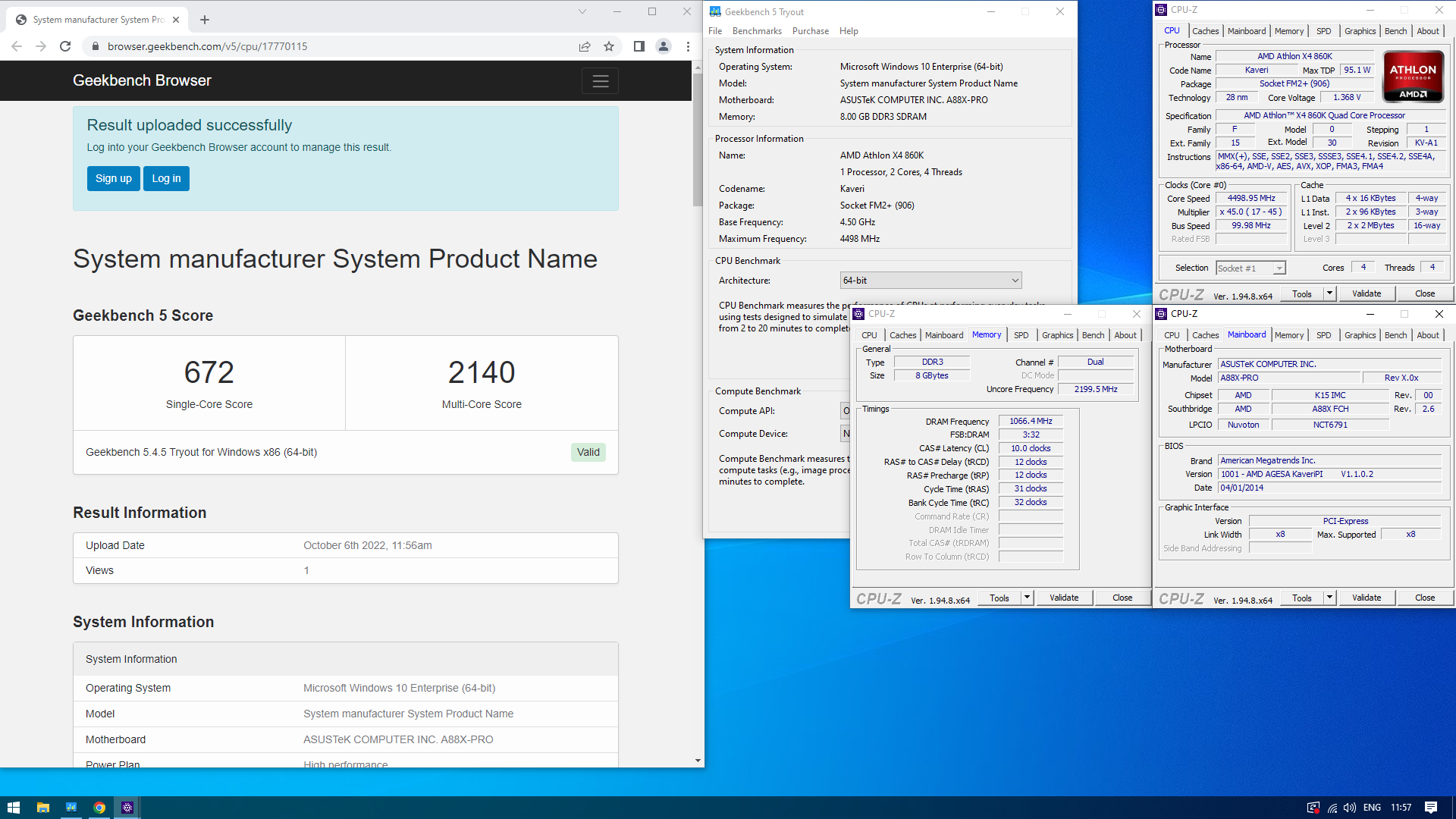
Task: Click multi-core score 2140
Action: coord(482,372)
